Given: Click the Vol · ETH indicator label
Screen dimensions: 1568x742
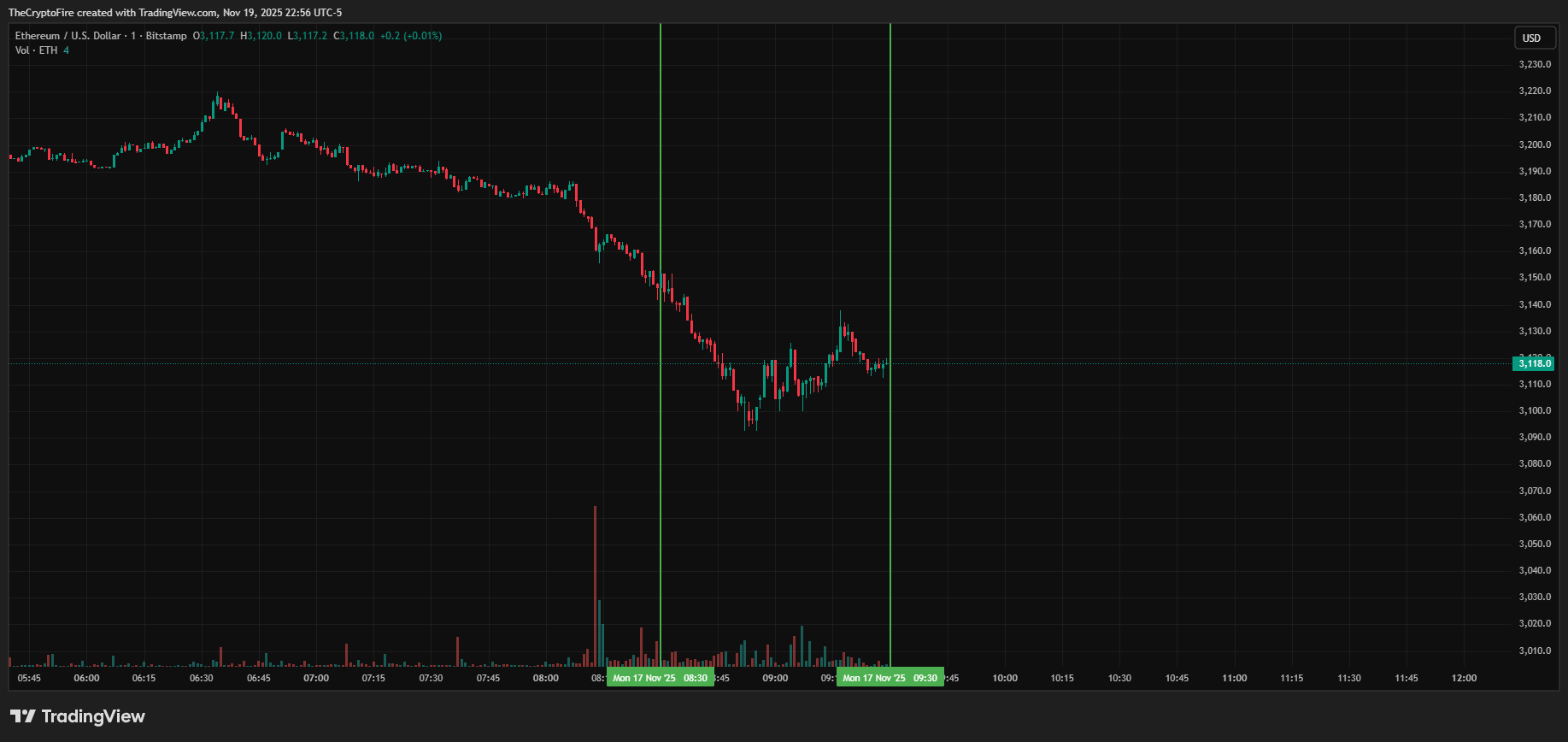Looking at the screenshot, I should point(37,50).
